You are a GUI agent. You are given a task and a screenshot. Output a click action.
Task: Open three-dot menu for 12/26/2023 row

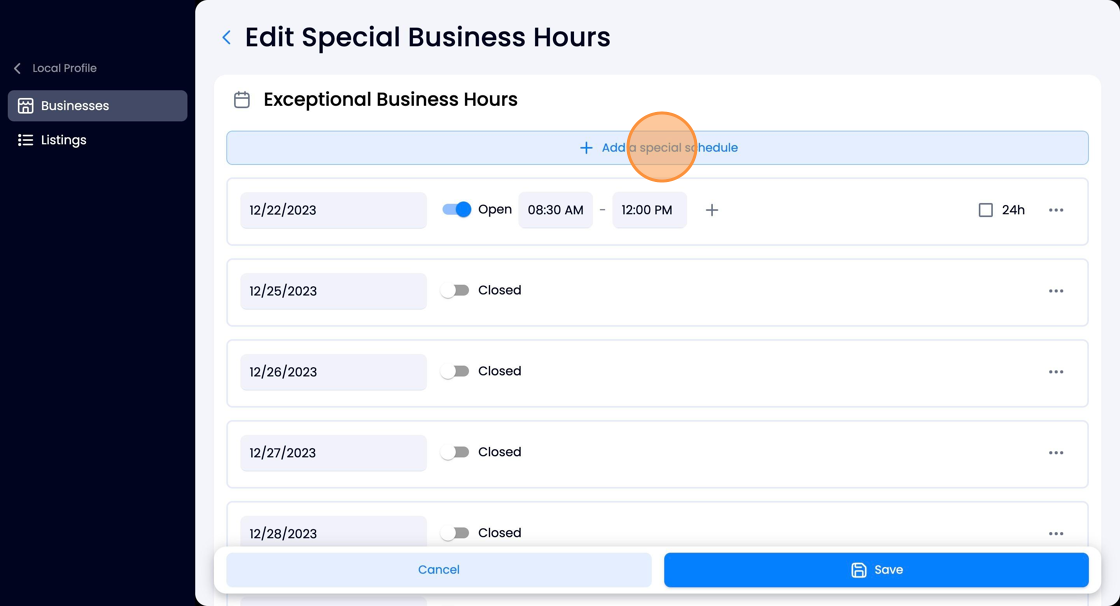(1056, 372)
